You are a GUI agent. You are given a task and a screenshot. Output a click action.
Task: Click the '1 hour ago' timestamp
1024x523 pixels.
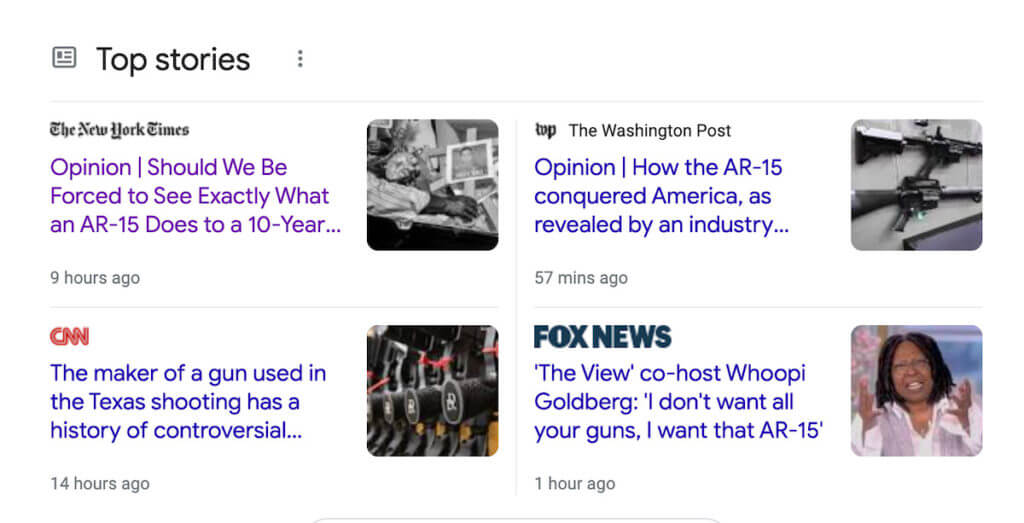[x=575, y=483]
